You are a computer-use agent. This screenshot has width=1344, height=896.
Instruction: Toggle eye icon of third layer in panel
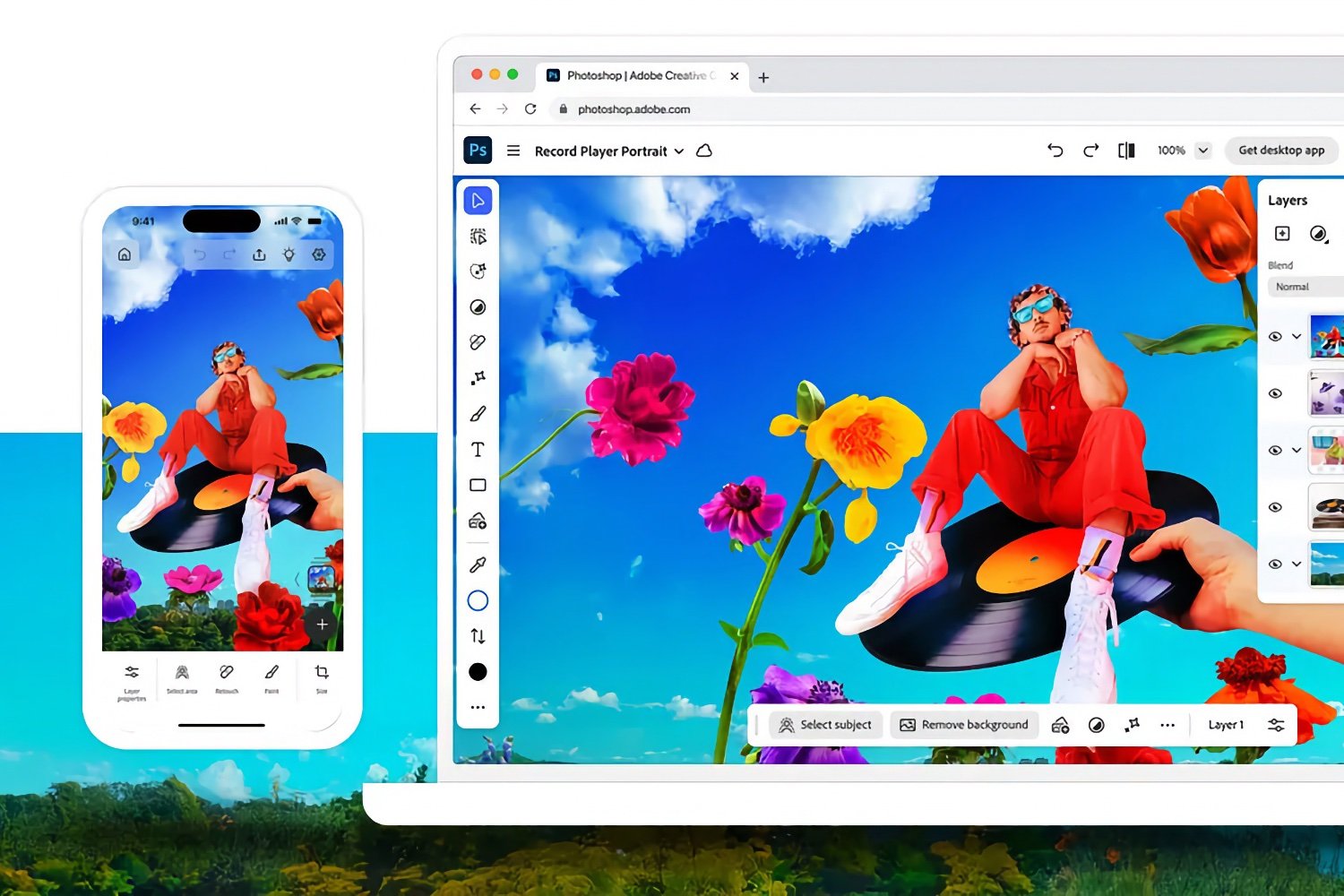[x=1275, y=450]
